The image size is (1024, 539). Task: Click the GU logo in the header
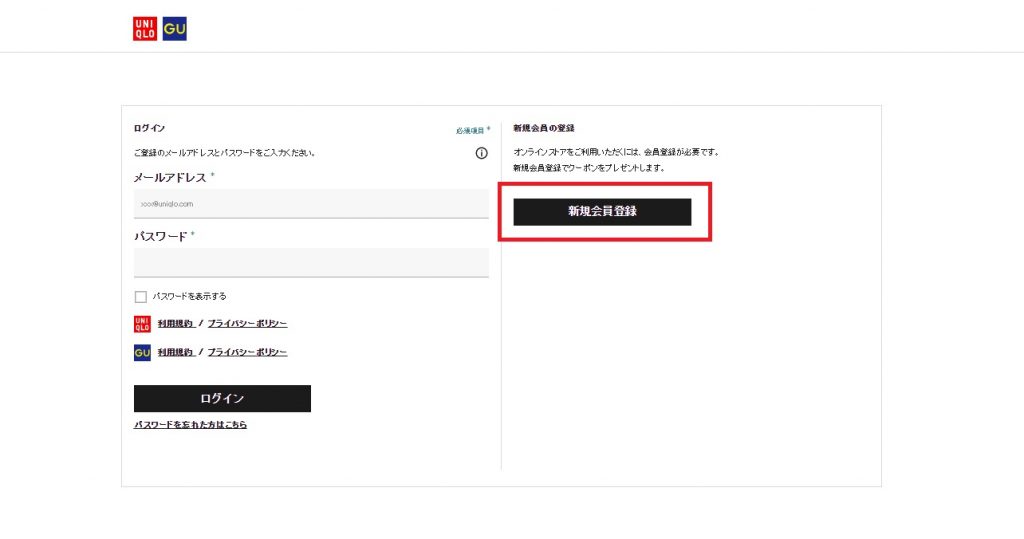175,29
